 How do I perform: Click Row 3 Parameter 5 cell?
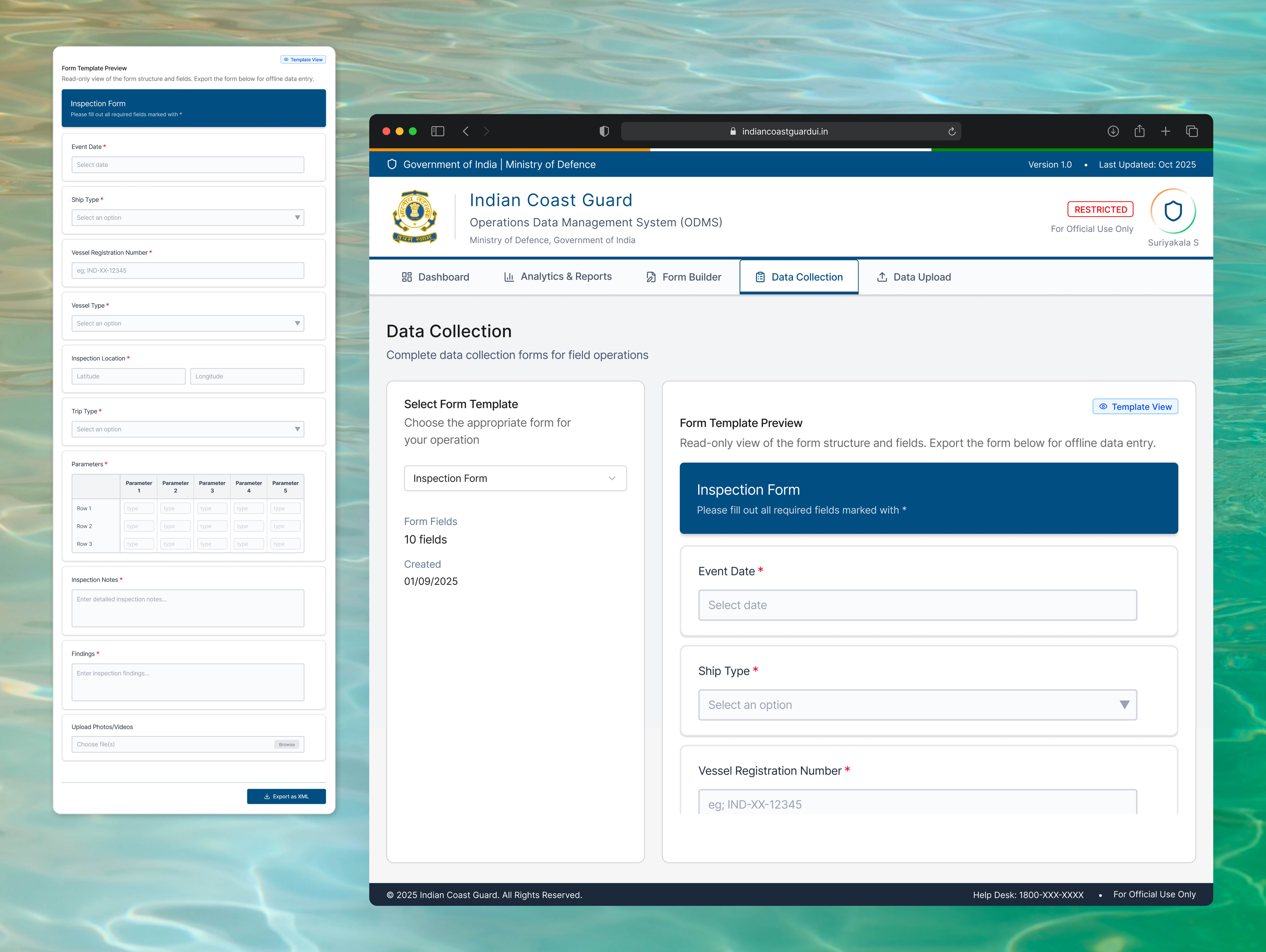286,544
